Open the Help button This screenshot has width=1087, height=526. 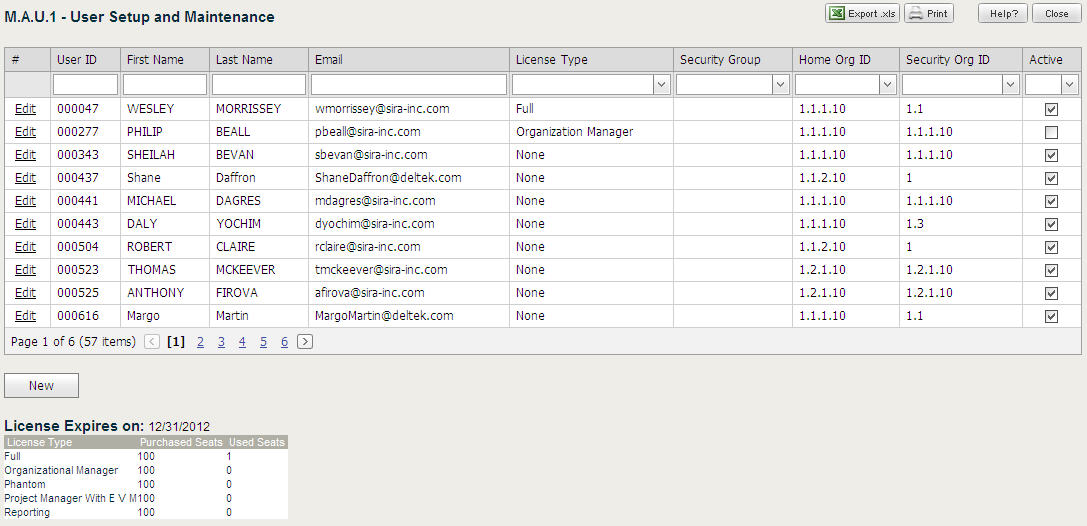coord(1003,14)
